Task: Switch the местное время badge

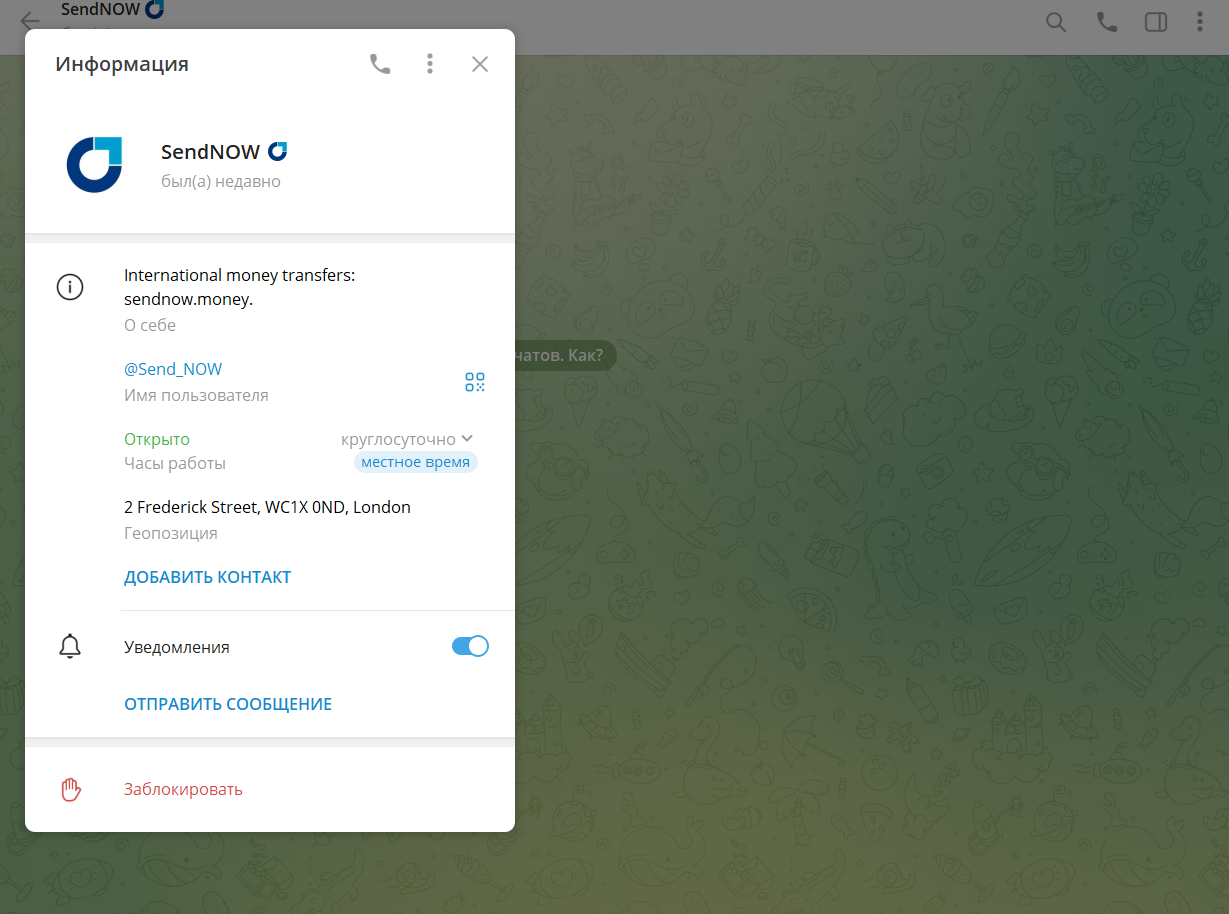Action: (x=416, y=463)
